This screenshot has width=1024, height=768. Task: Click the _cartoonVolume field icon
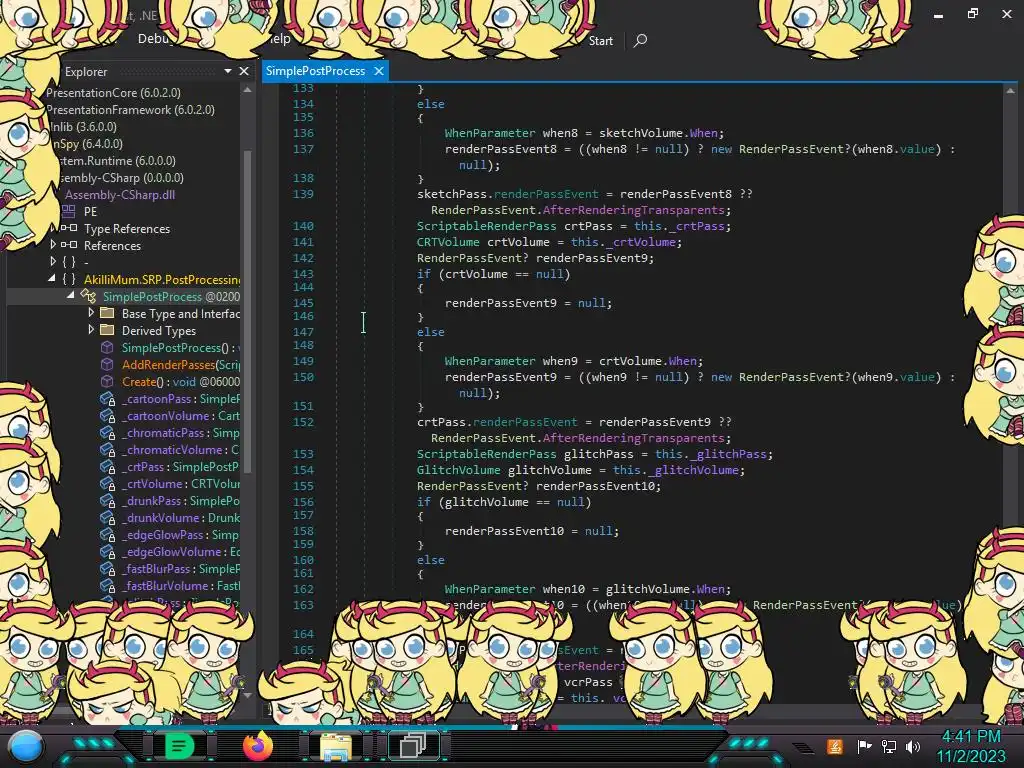tap(108, 415)
